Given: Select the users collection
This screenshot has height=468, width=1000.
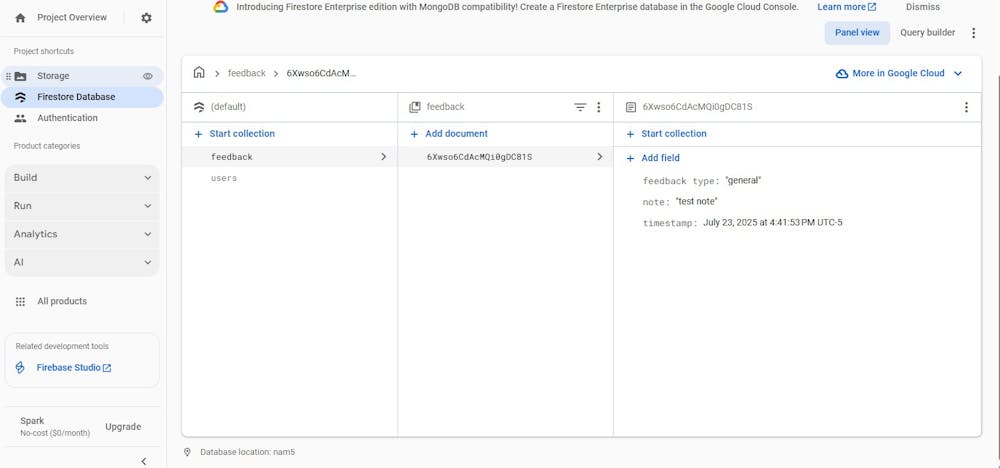Looking at the screenshot, I should (224, 178).
